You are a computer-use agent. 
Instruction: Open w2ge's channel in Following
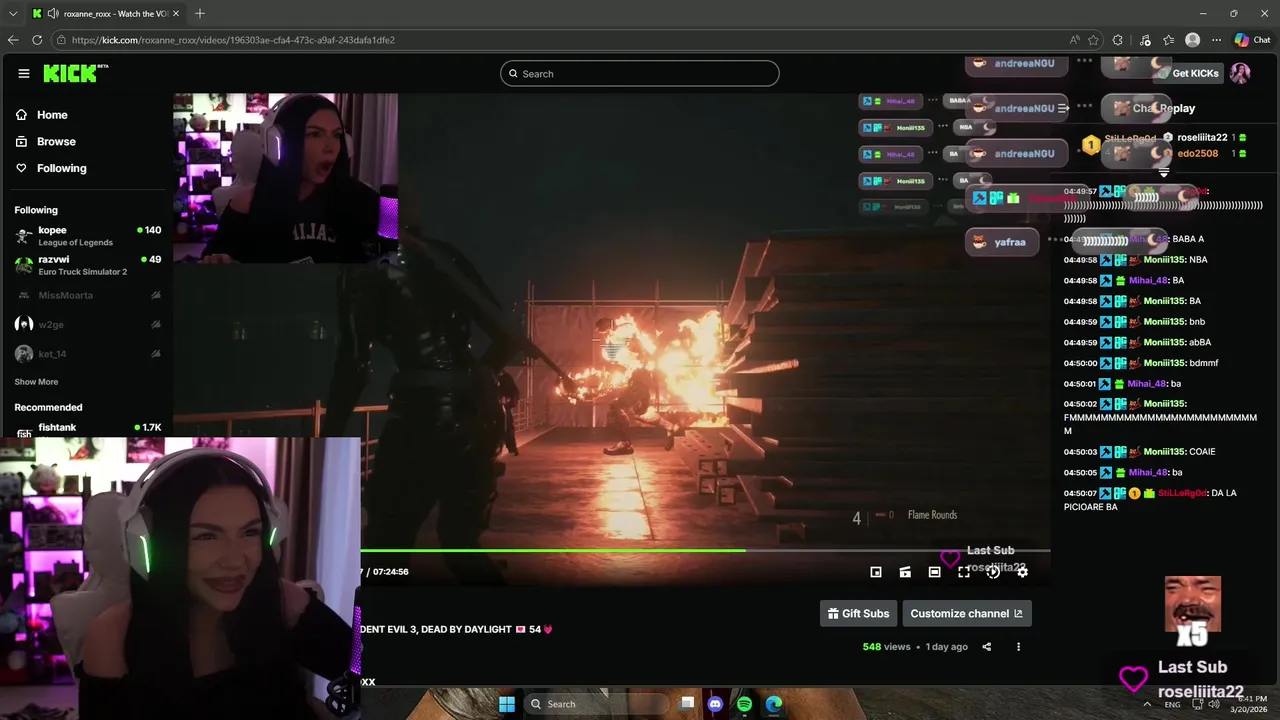click(87, 324)
